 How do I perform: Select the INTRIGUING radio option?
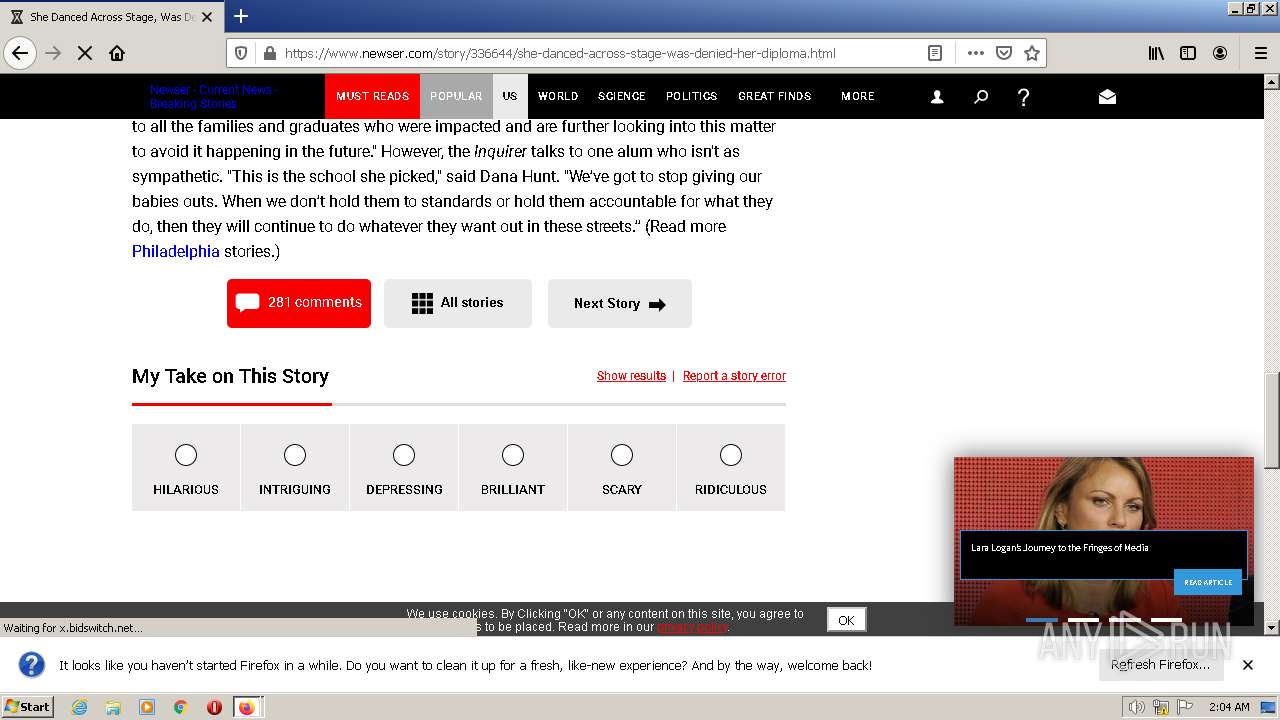tap(295, 455)
